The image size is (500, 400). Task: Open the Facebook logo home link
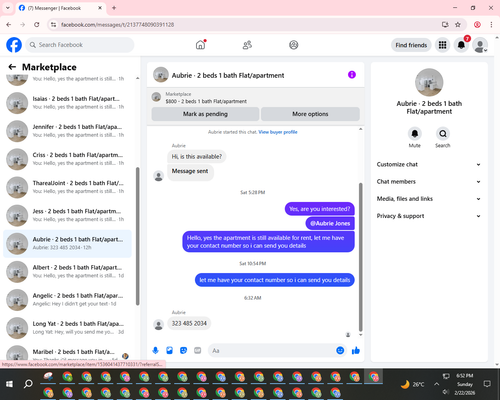14,45
